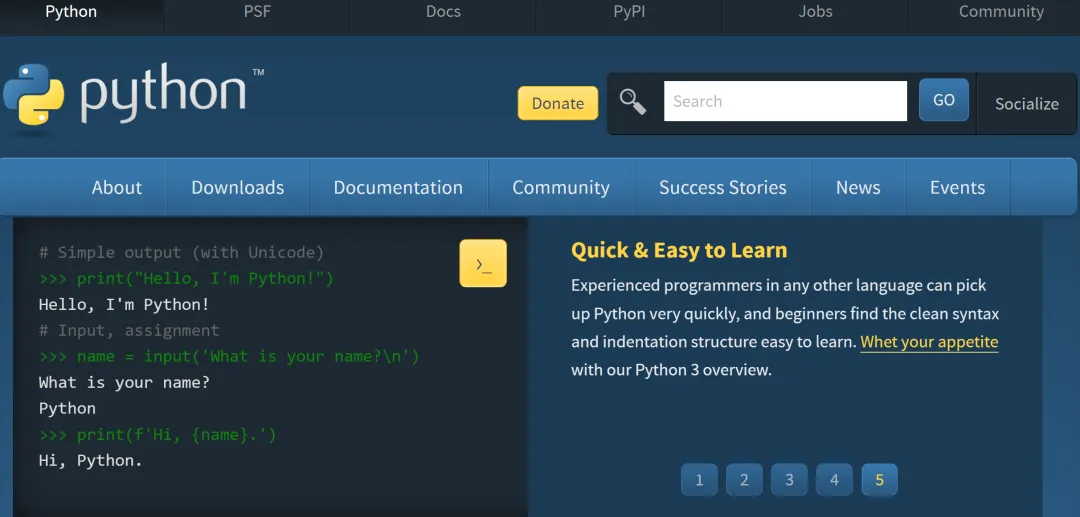
Task: Show slide 3 in the carousel
Action: click(789, 480)
